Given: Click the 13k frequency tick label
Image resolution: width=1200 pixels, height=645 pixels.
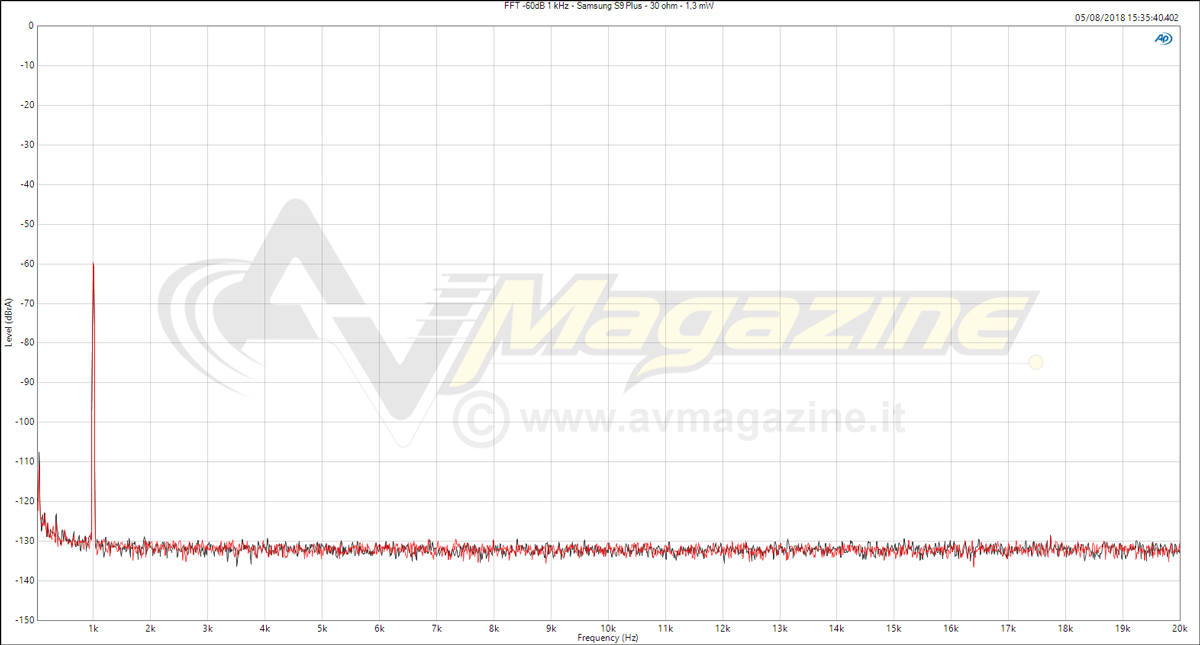Looking at the screenshot, I should [x=780, y=628].
